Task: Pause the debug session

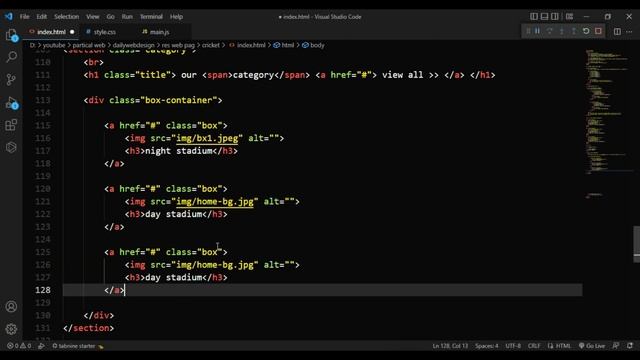Action: click(538, 31)
